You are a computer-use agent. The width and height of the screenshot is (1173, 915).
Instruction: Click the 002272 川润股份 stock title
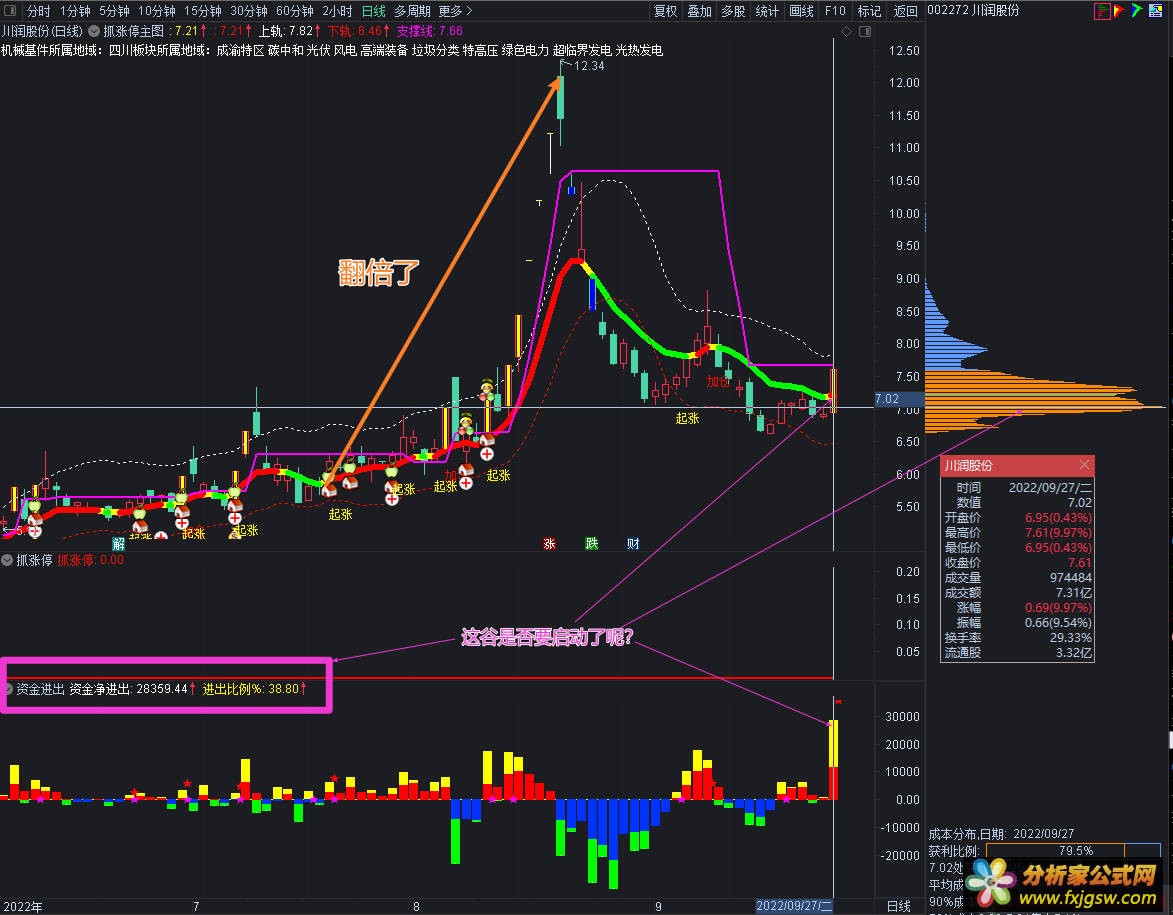[x=973, y=10]
